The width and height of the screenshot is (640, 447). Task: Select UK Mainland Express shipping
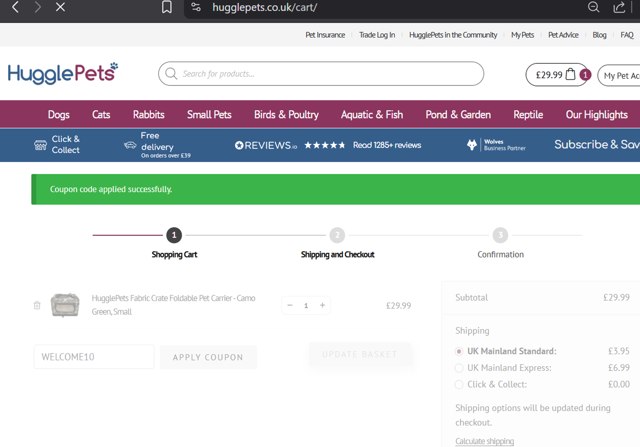click(x=459, y=368)
